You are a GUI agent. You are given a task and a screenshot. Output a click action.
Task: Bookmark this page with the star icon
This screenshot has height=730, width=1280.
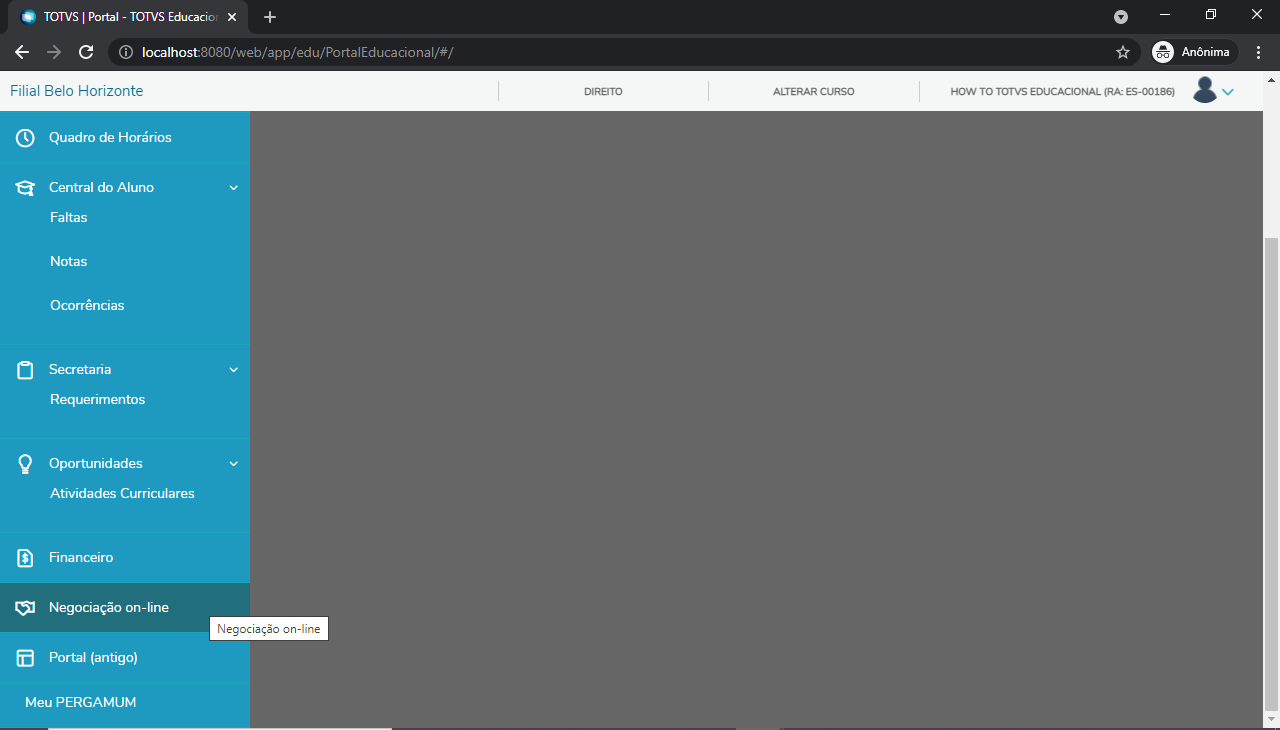pyautogui.click(x=1123, y=52)
